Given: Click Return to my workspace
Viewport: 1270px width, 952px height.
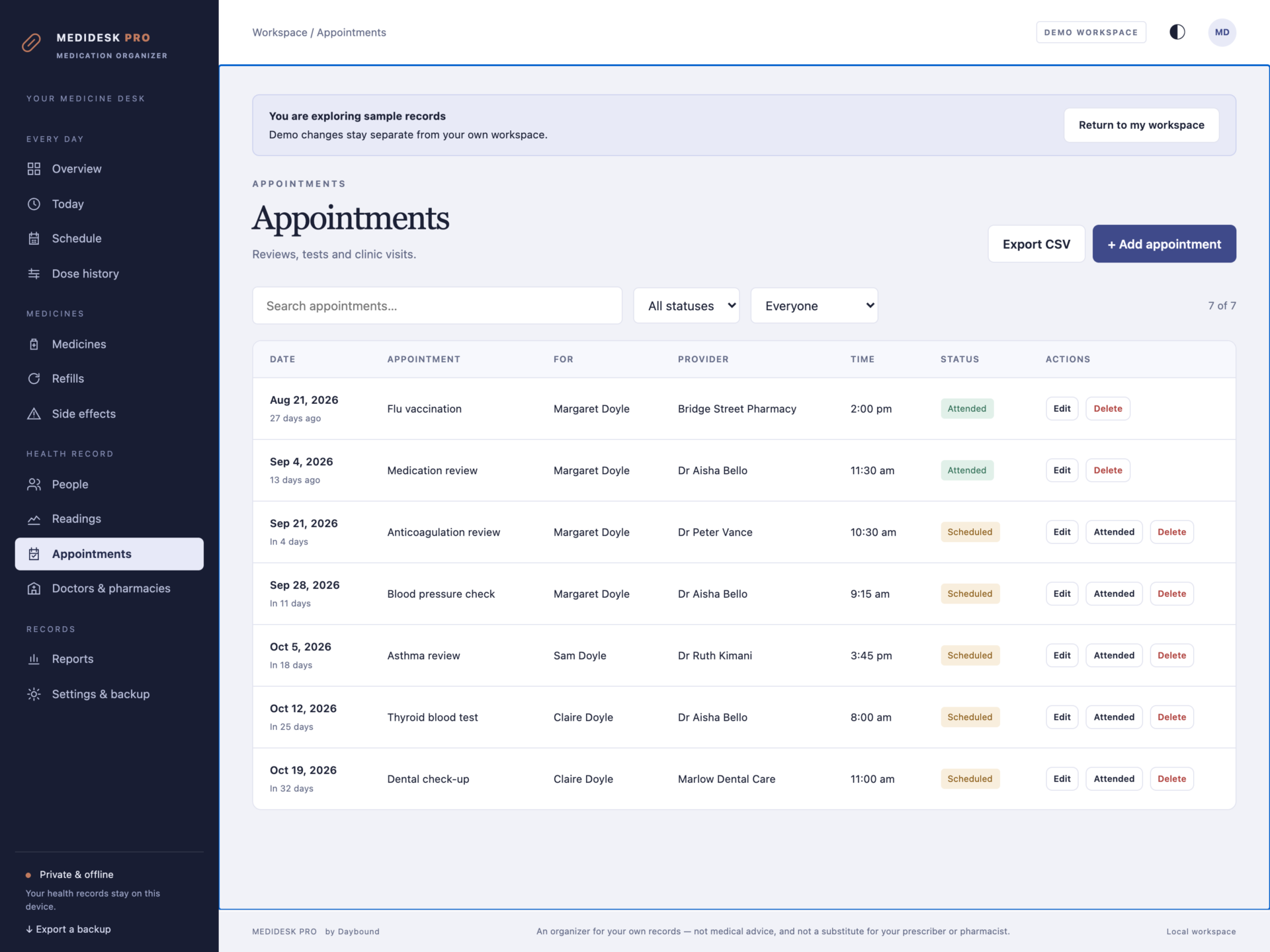Looking at the screenshot, I should point(1141,125).
